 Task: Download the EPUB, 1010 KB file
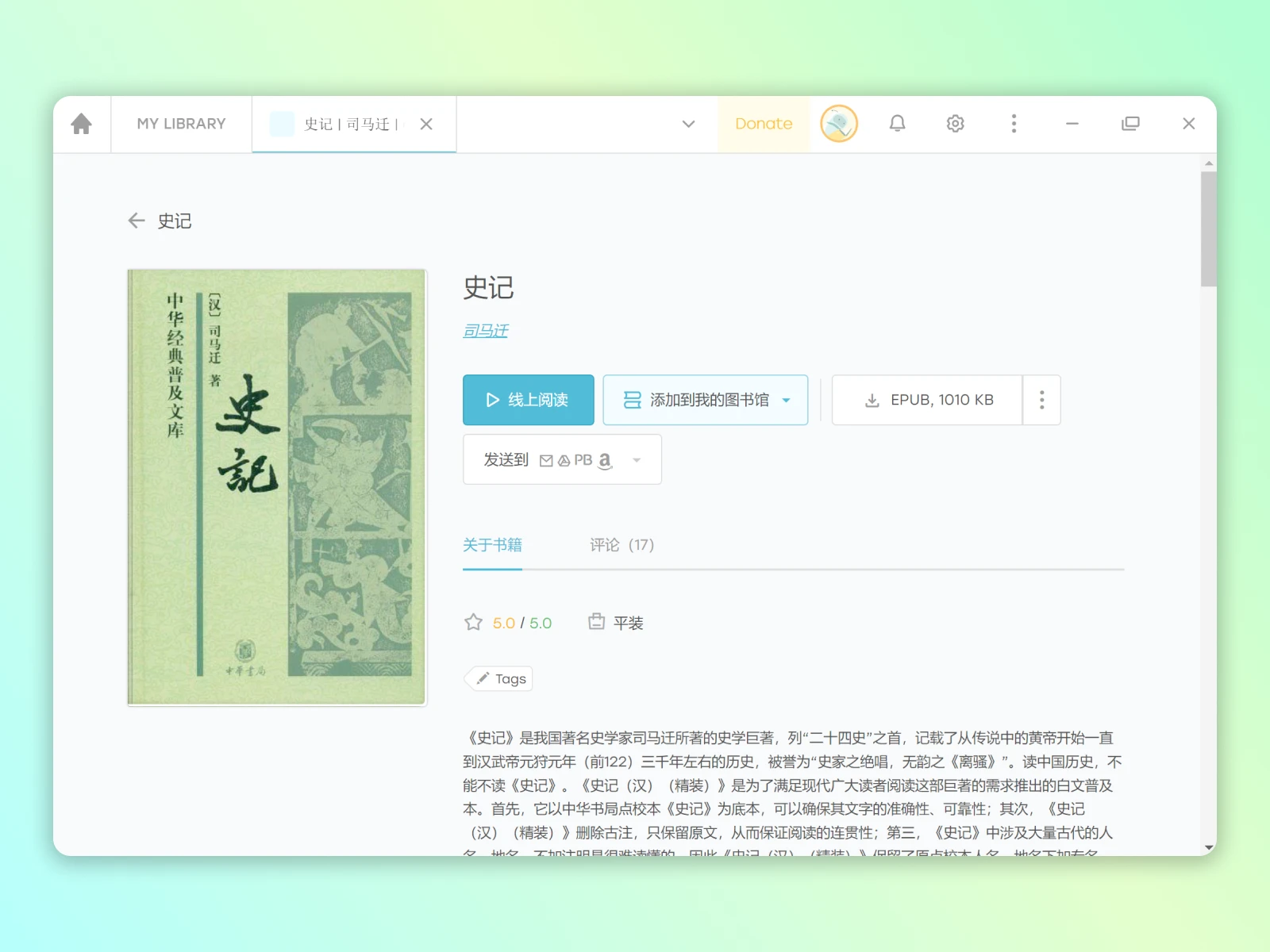(927, 400)
